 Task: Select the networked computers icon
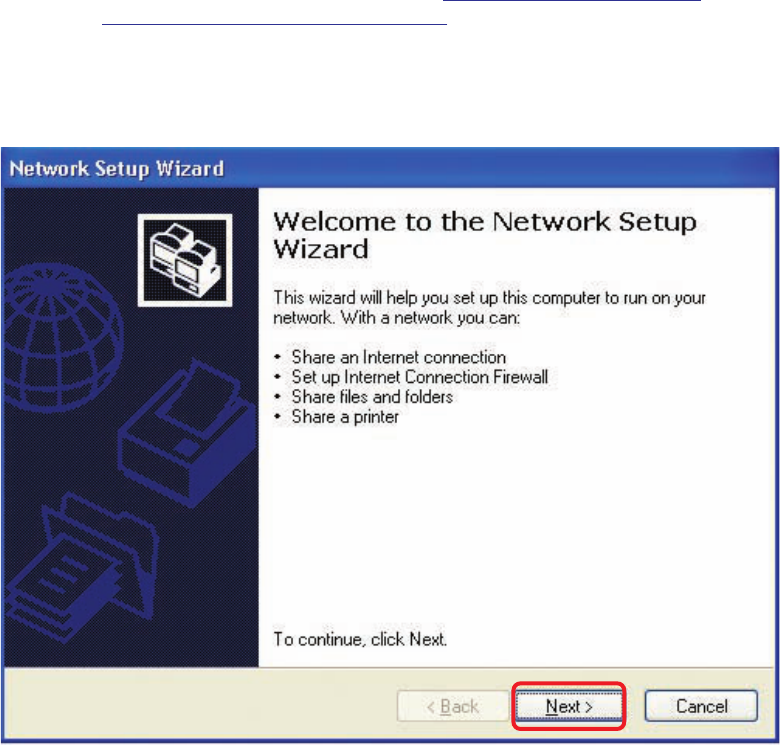click(185, 260)
